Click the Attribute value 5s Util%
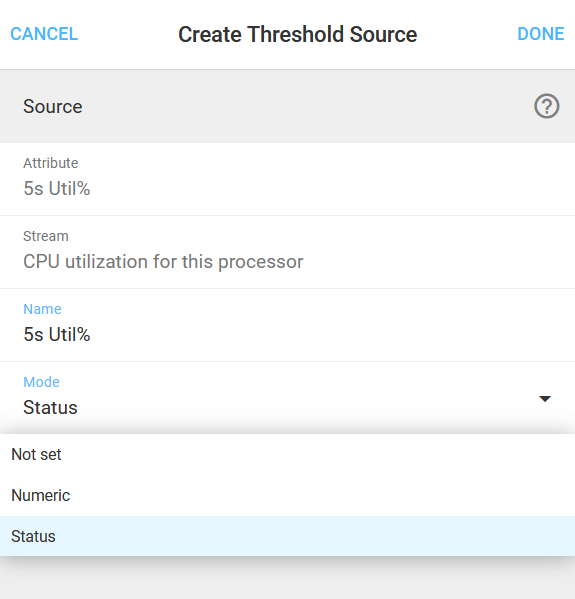The height and width of the screenshot is (599, 575). click(x=57, y=188)
